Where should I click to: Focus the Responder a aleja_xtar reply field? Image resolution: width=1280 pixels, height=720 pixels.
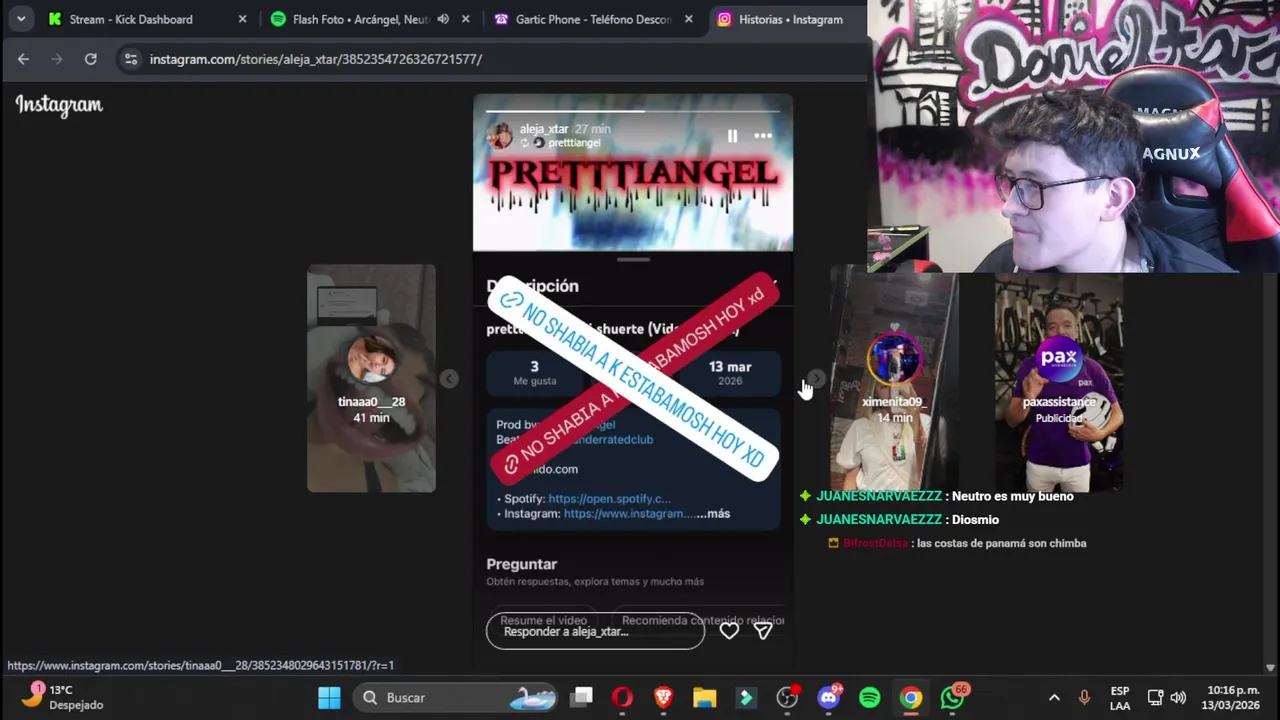(x=595, y=631)
